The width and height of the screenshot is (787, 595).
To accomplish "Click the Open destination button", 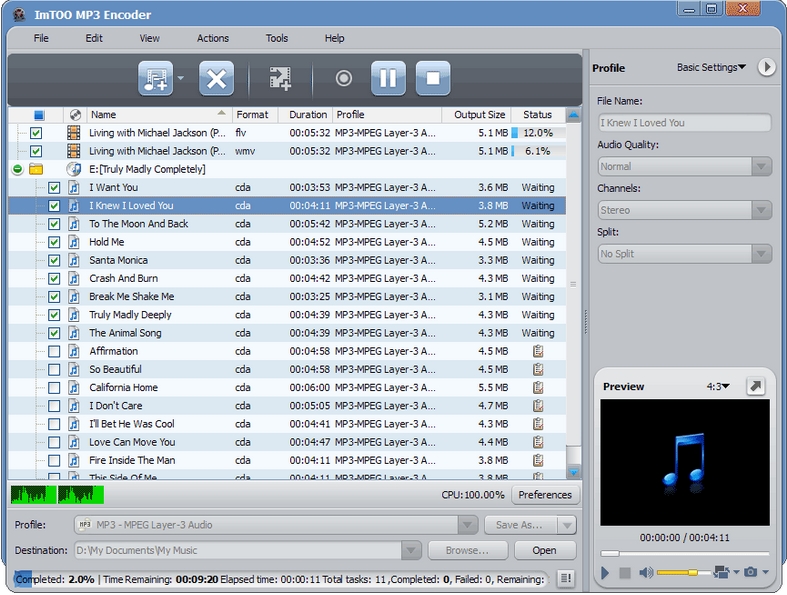I will (x=544, y=550).
